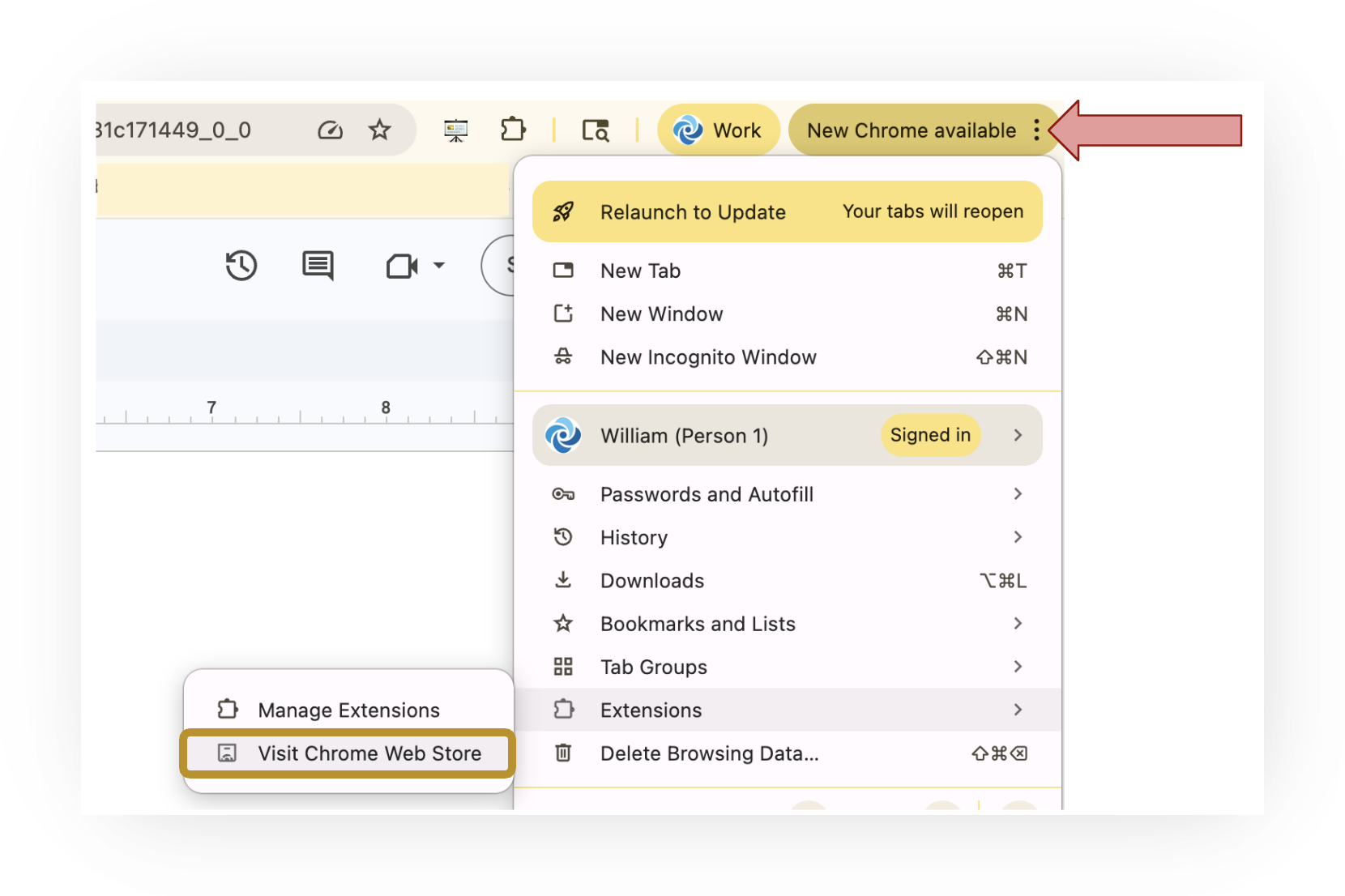Select Visit Chrome Web Store

[348, 753]
